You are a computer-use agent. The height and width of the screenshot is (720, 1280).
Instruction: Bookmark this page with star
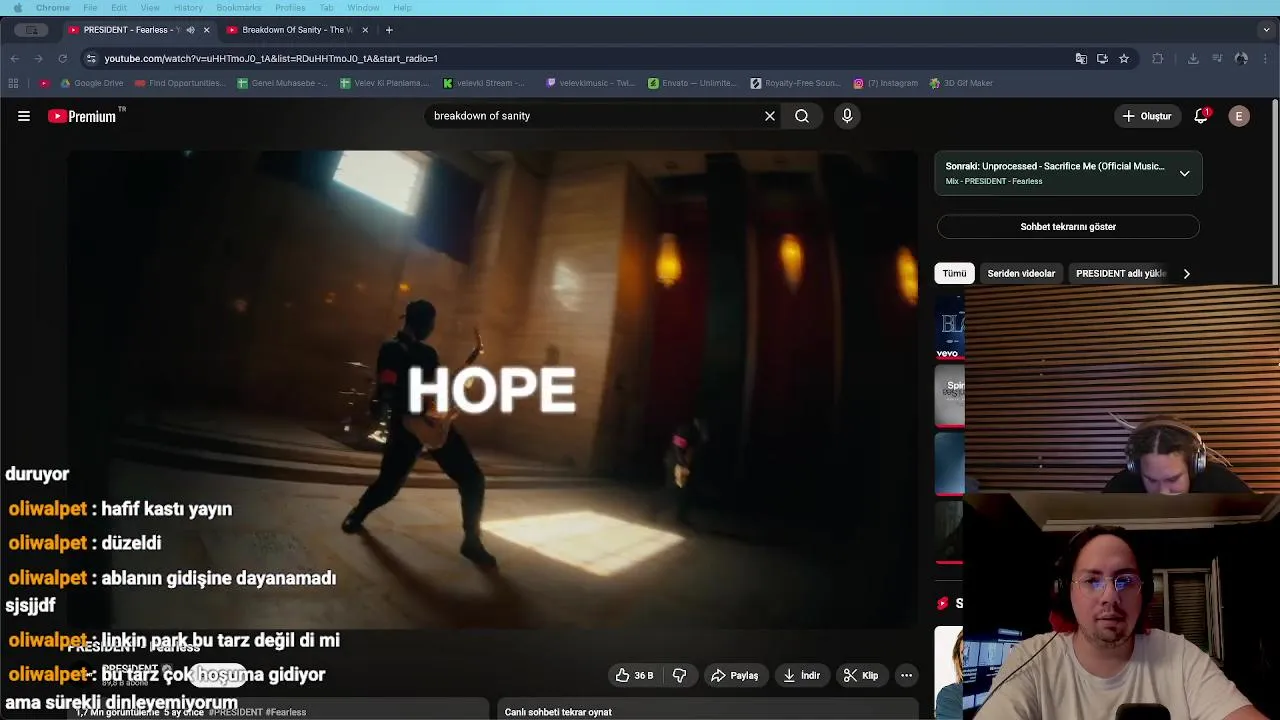1124,59
